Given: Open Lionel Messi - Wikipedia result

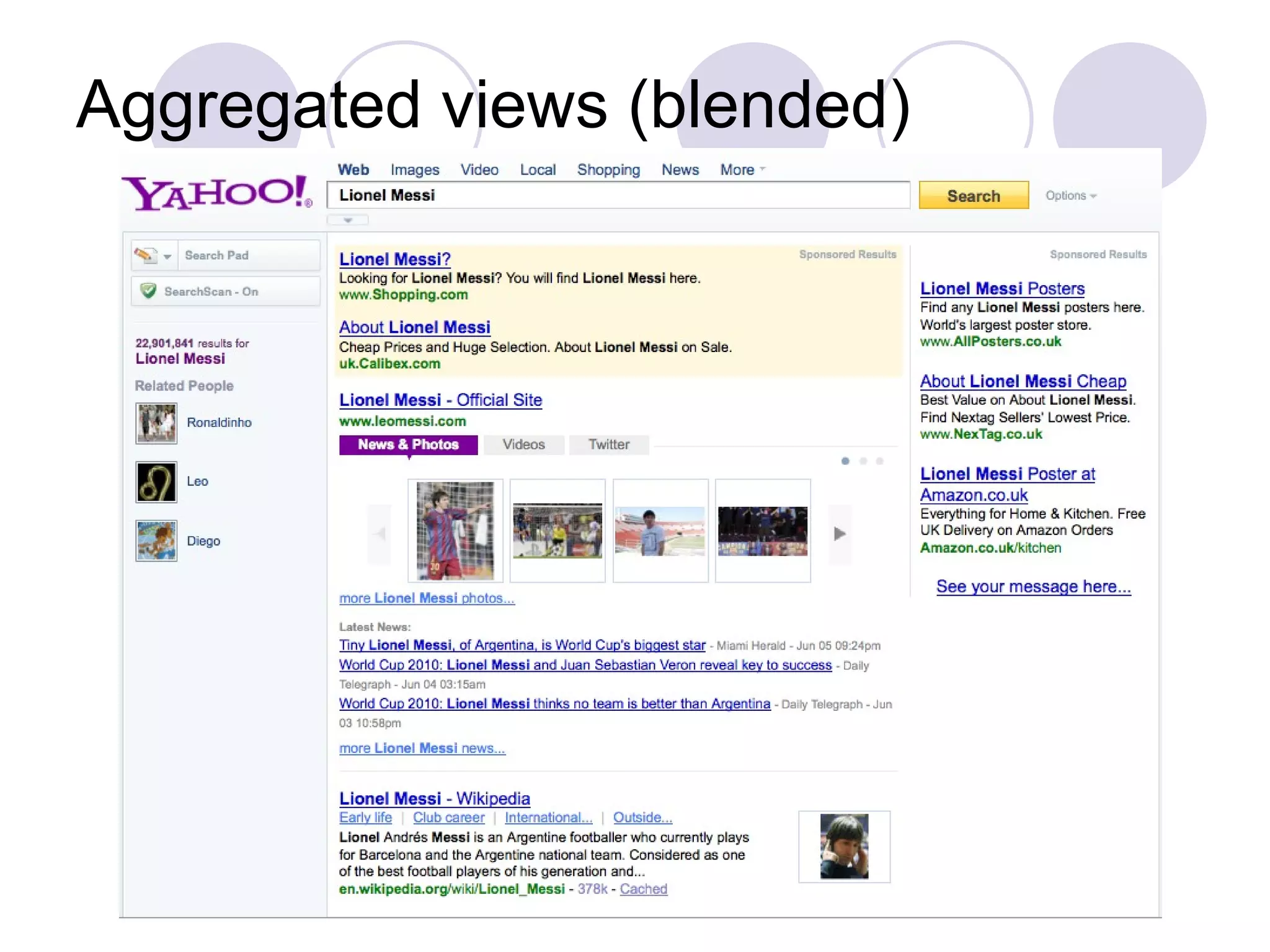Looking at the screenshot, I should pos(435,799).
